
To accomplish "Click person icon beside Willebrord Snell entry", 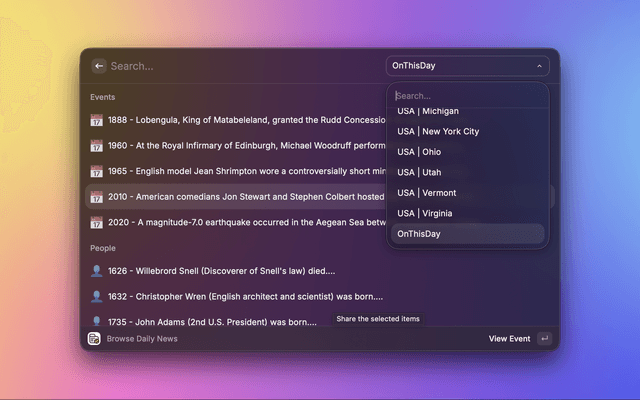I will coord(97,271).
